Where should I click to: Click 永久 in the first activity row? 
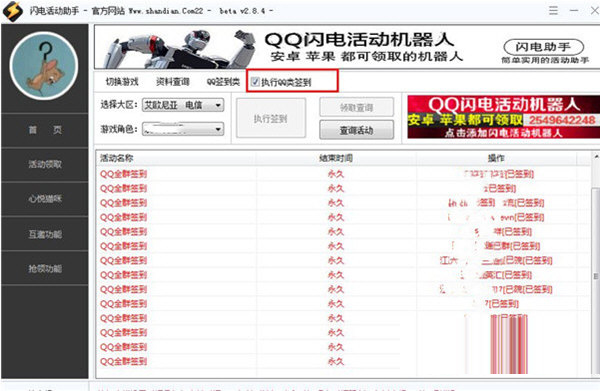[x=336, y=174]
